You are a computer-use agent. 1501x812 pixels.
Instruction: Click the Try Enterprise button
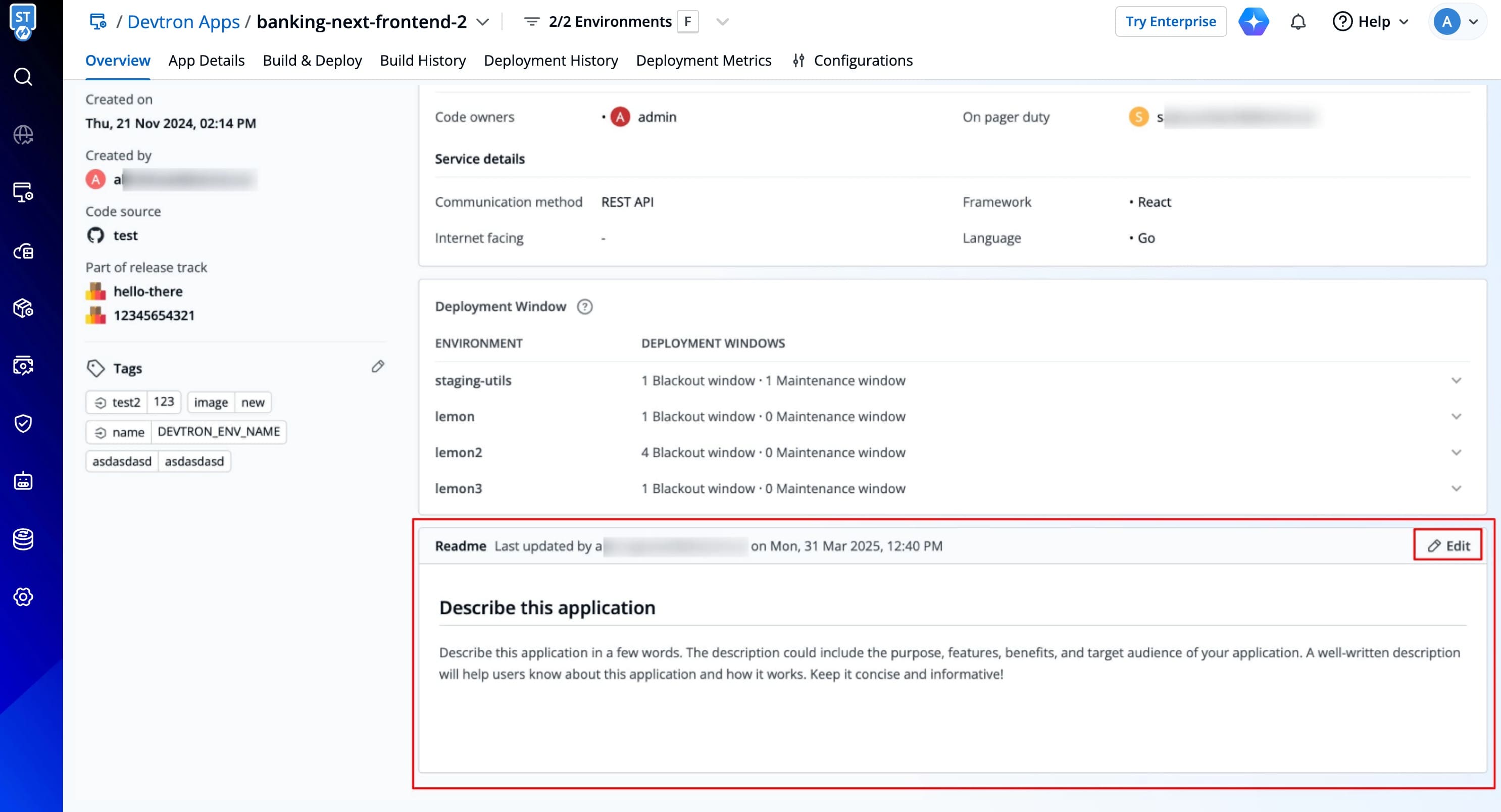click(x=1170, y=22)
